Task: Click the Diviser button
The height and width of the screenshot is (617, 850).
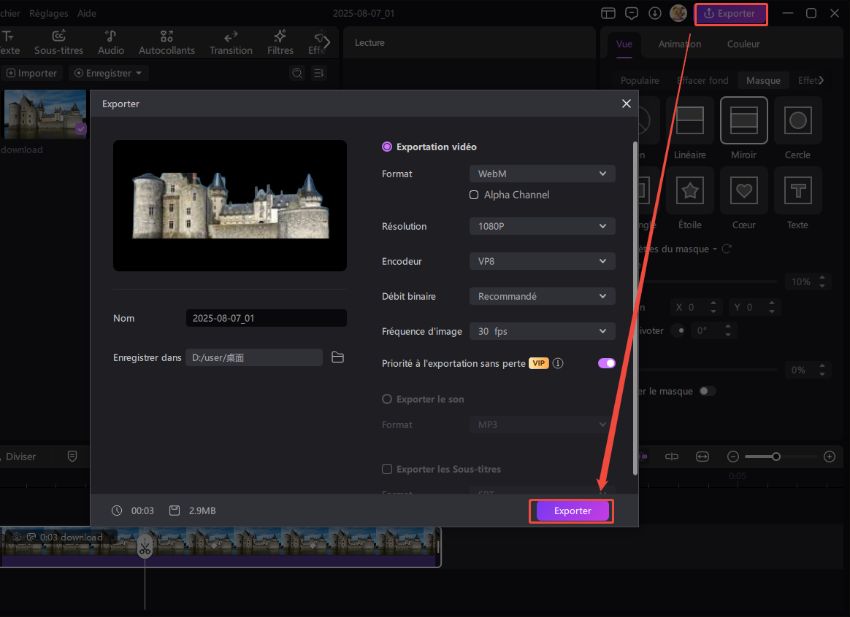Action: (x=20, y=457)
